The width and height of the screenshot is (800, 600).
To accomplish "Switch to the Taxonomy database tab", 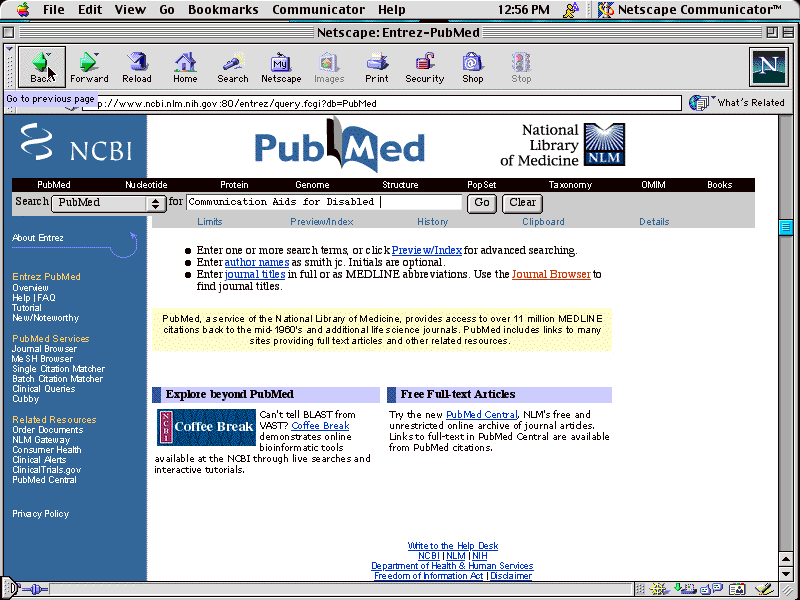I will (570, 185).
